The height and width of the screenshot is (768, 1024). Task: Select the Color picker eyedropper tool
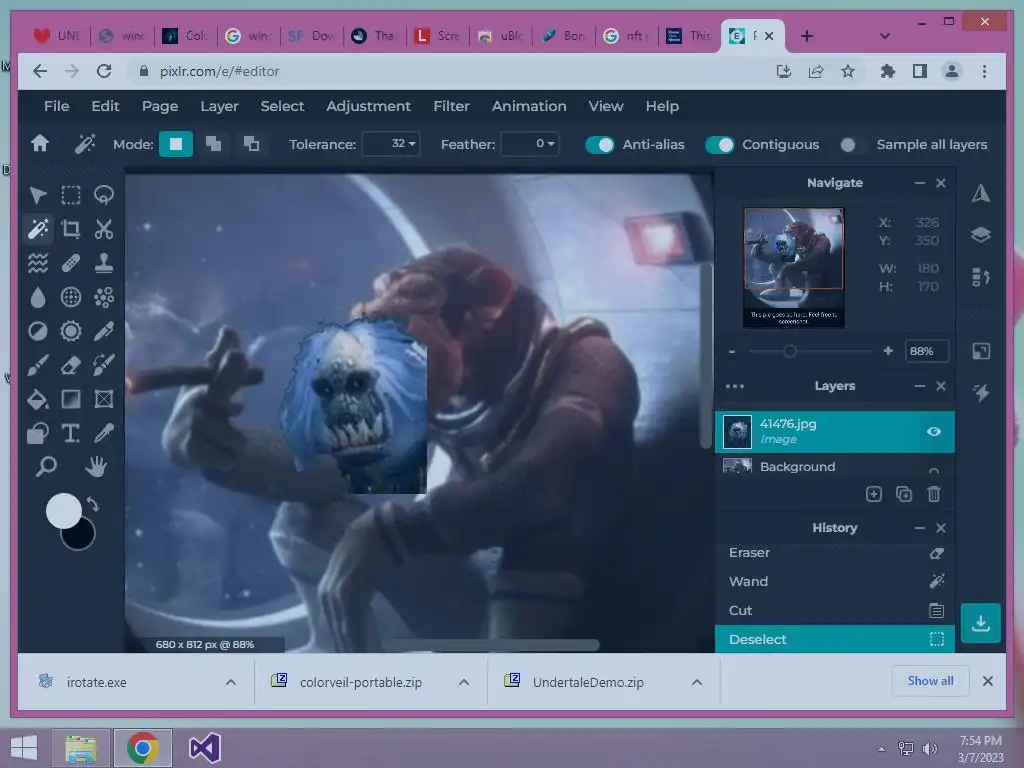pyautogui.click(x=104, y=433)
